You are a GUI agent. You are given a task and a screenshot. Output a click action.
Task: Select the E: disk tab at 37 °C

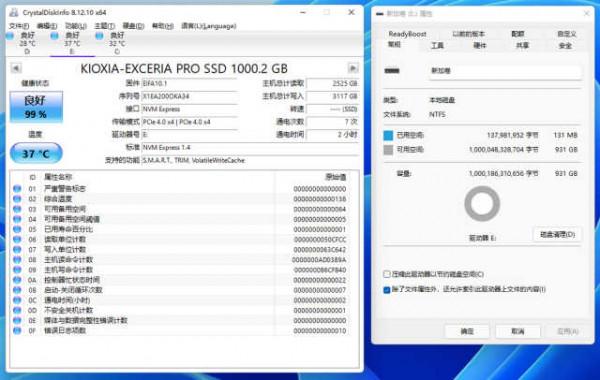coord(72,43)
